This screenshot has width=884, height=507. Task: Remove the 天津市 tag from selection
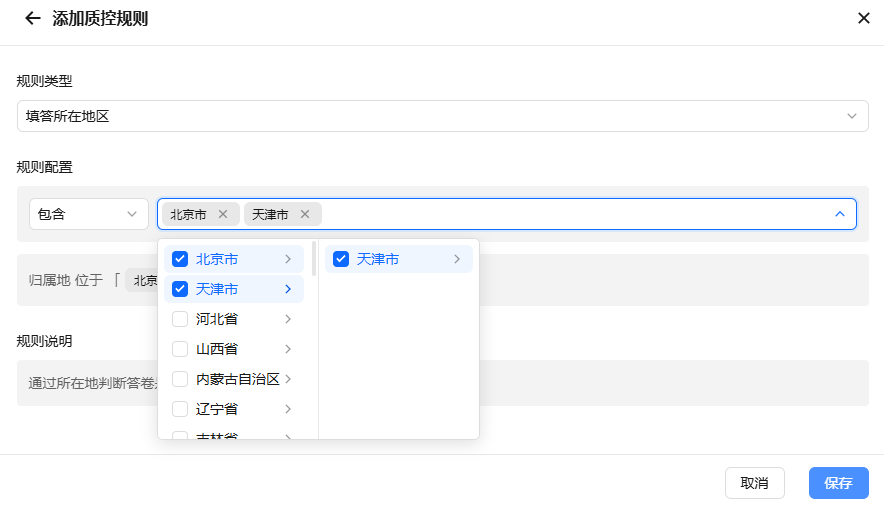point(304,214)
